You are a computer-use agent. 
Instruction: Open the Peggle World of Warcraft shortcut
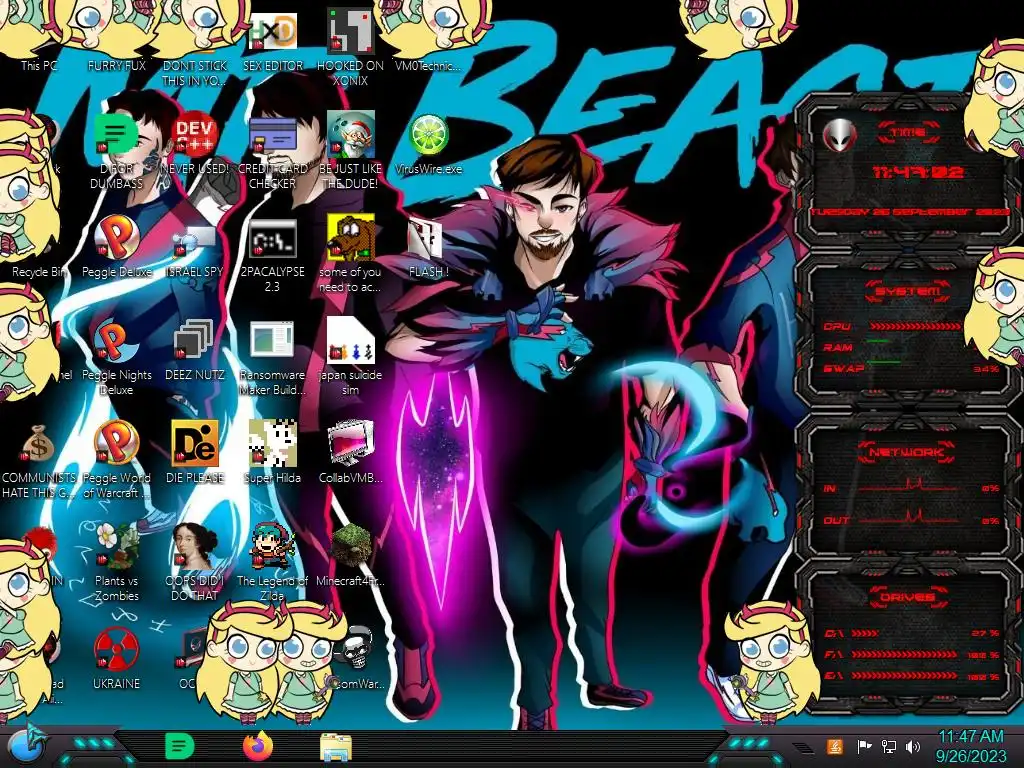(x=116, y=443)
